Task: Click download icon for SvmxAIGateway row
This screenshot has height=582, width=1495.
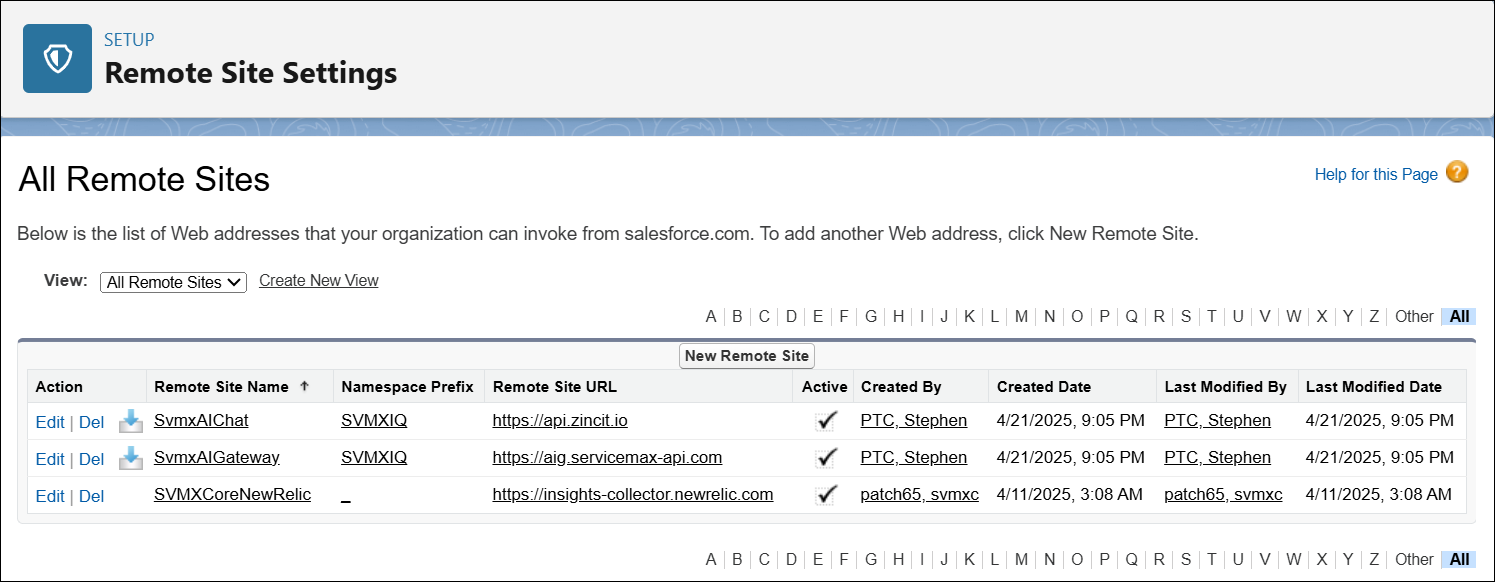Action: click(x=130, y=458)
